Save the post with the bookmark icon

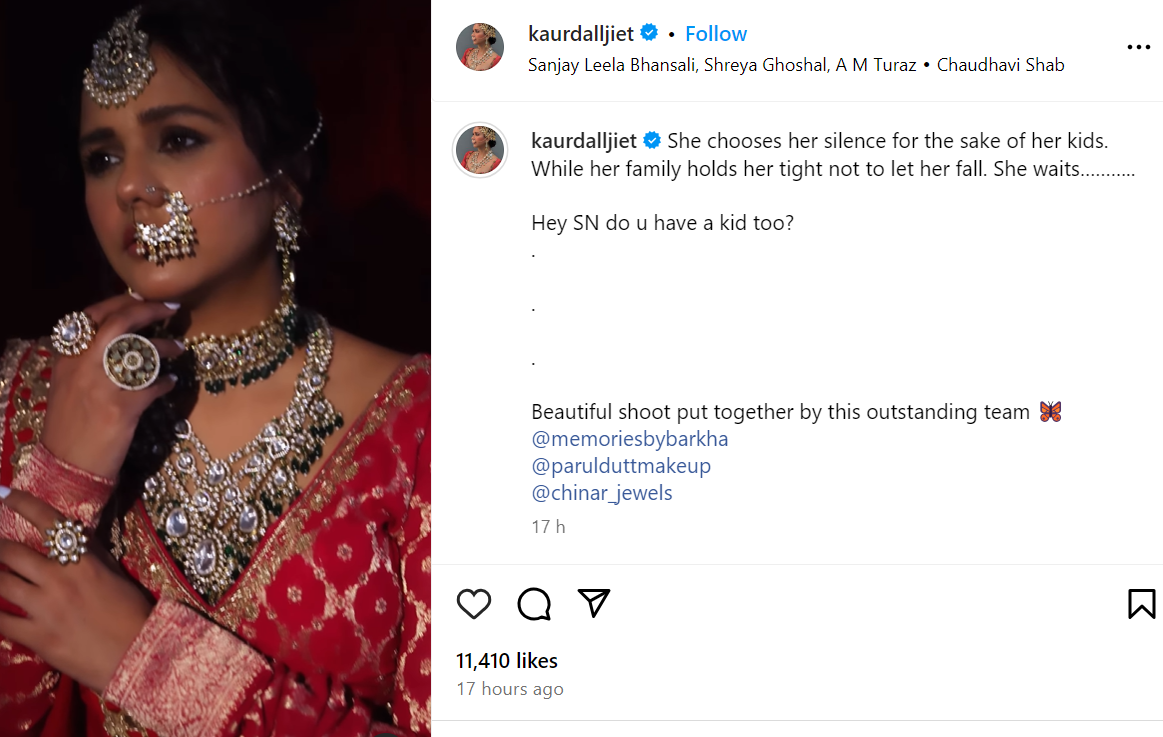point(1142,603)
